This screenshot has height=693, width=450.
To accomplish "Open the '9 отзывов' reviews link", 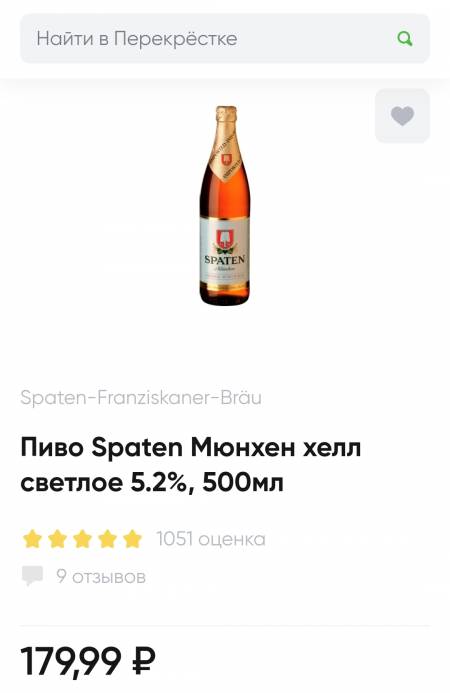I will 101,576.
